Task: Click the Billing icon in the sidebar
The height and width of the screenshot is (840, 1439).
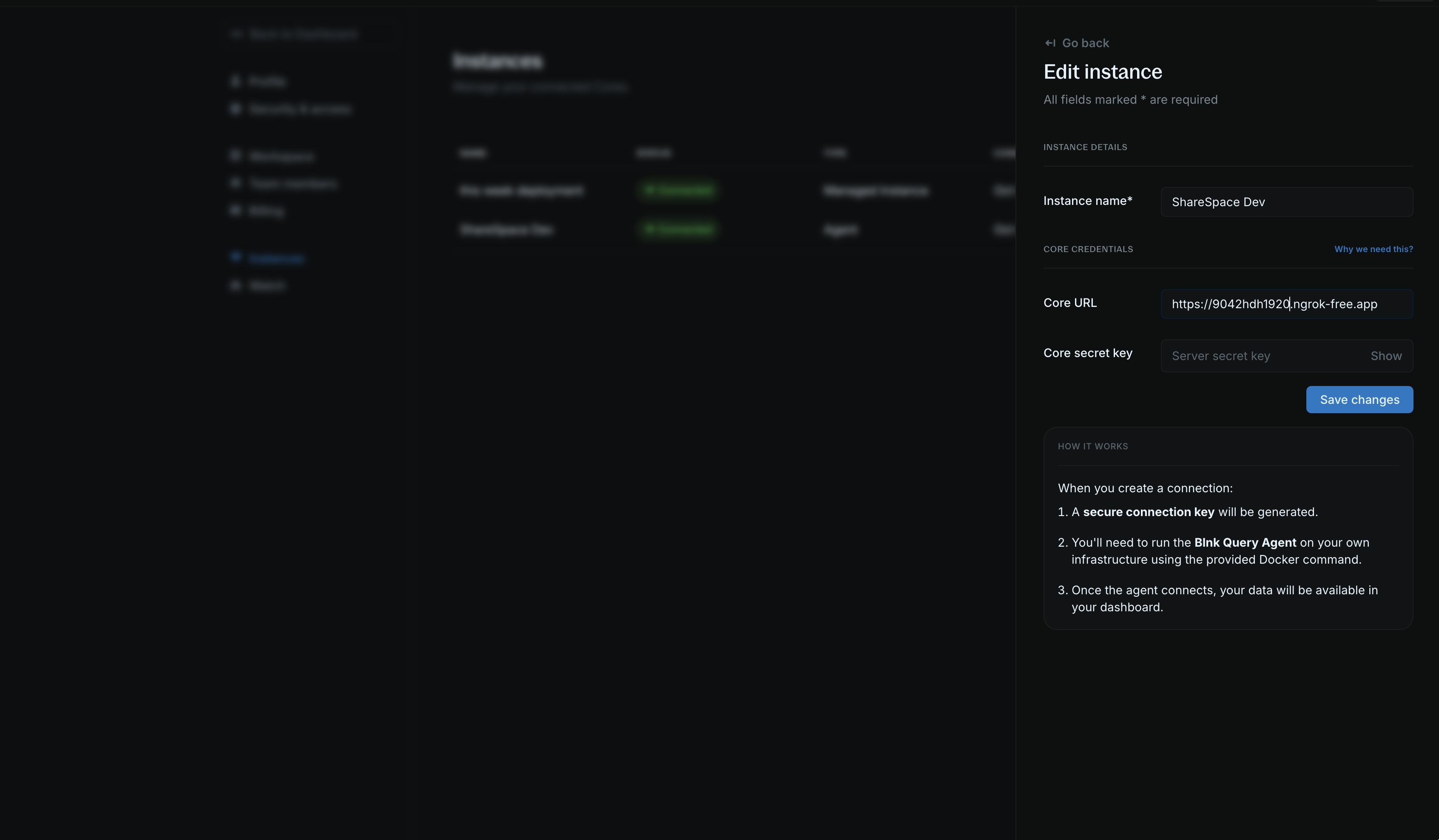Action: point(236,210)
